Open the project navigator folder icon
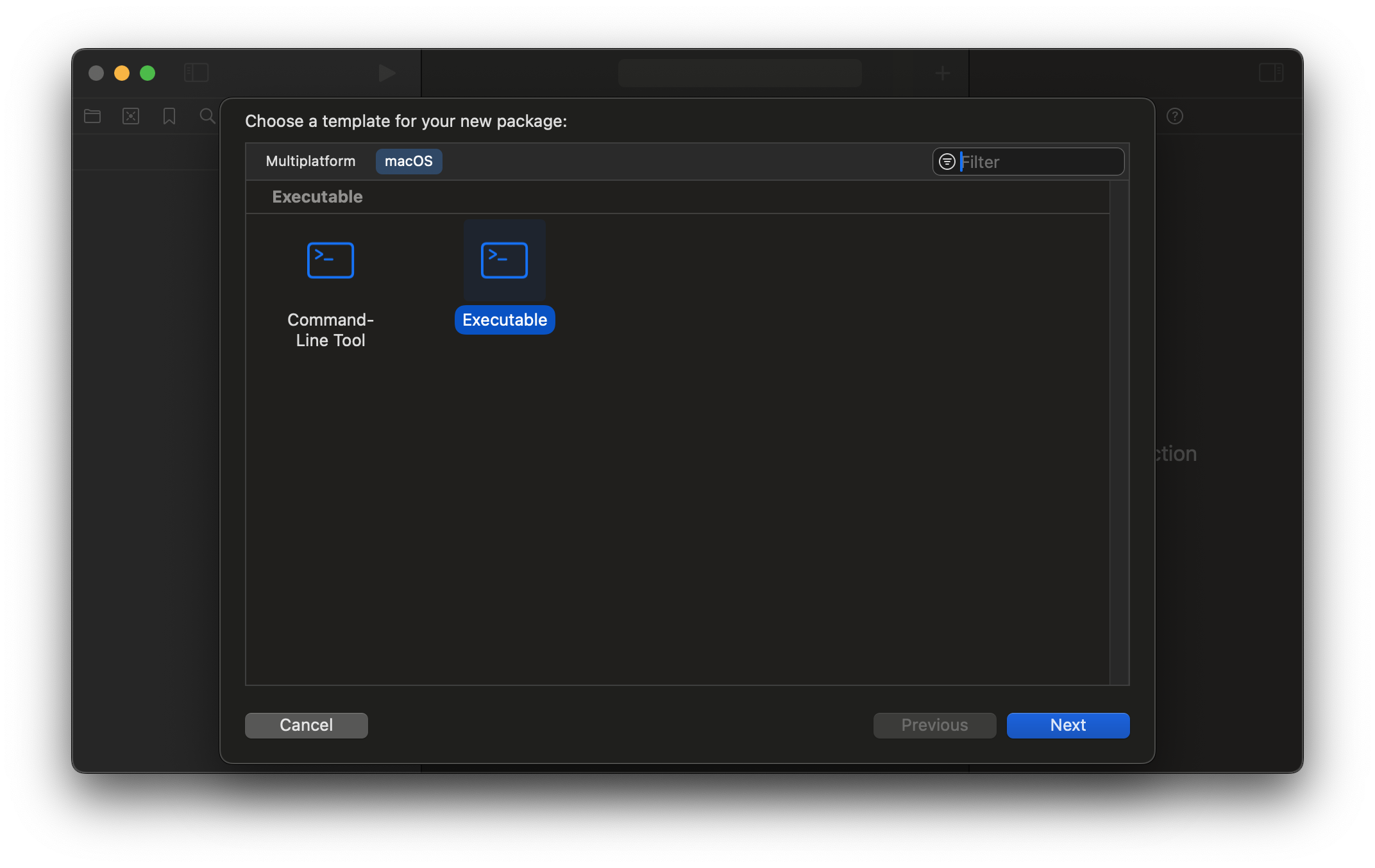 pyautogui.click(x=92, y=116)
